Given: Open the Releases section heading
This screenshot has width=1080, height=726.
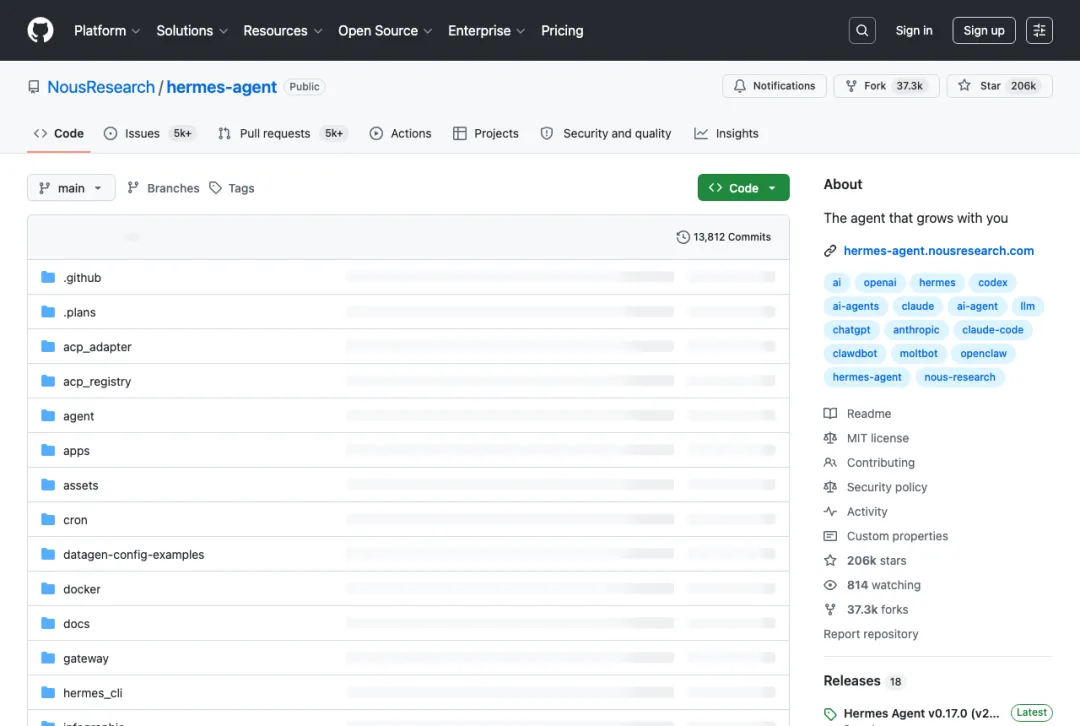Looking at the screenshot, I should click(852, 681).
